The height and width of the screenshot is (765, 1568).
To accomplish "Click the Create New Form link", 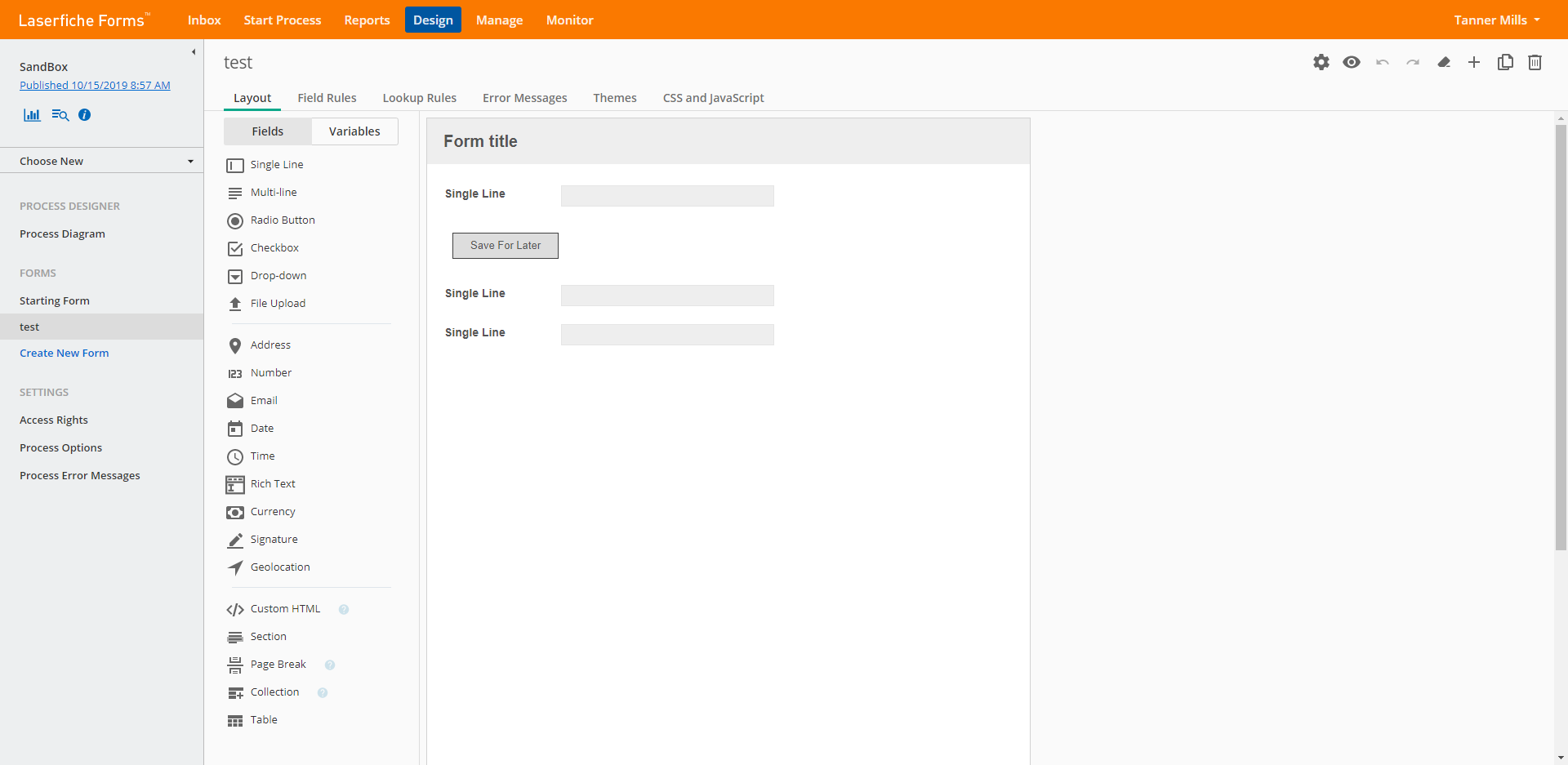I will 64,353.
